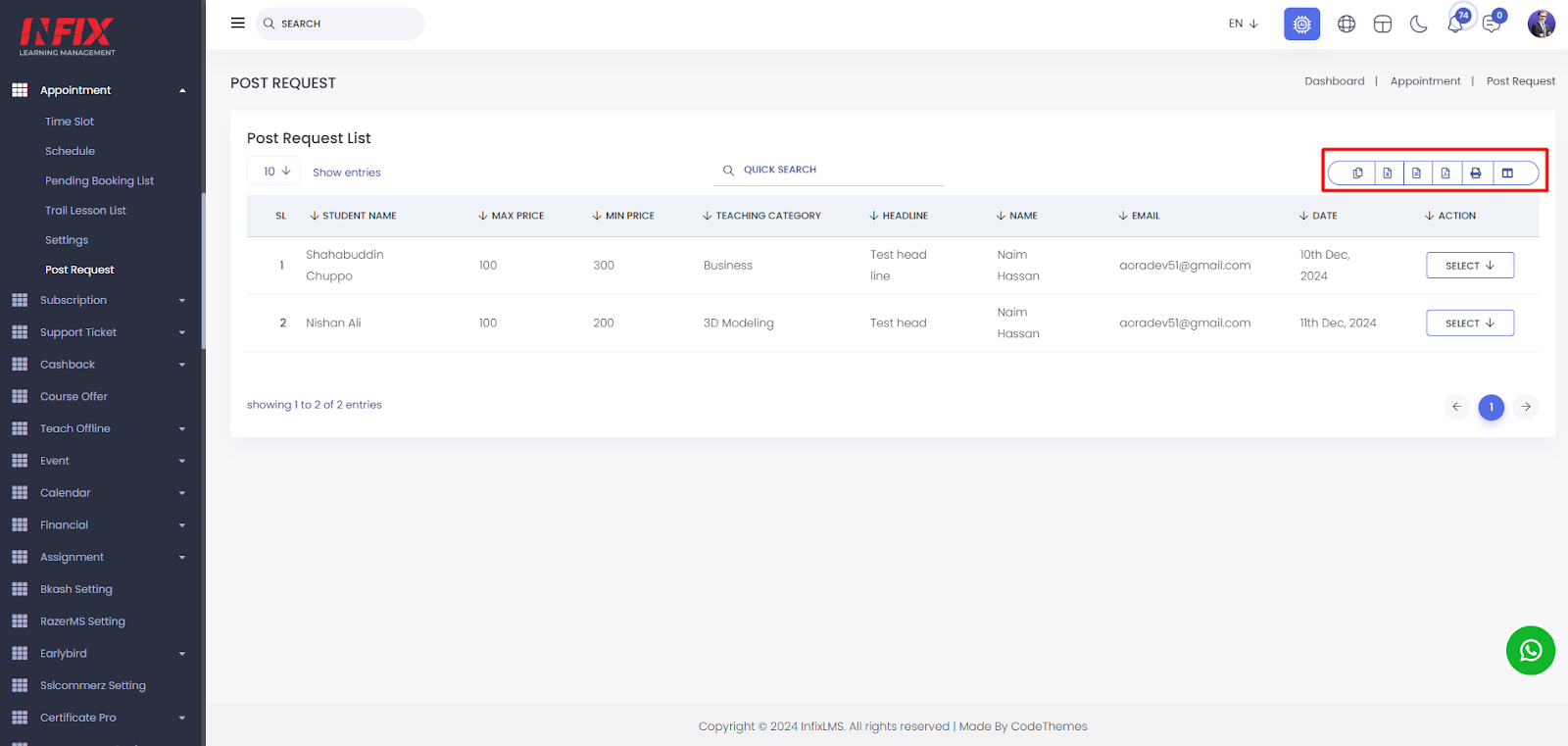Print the post request table

point(1476,174)
